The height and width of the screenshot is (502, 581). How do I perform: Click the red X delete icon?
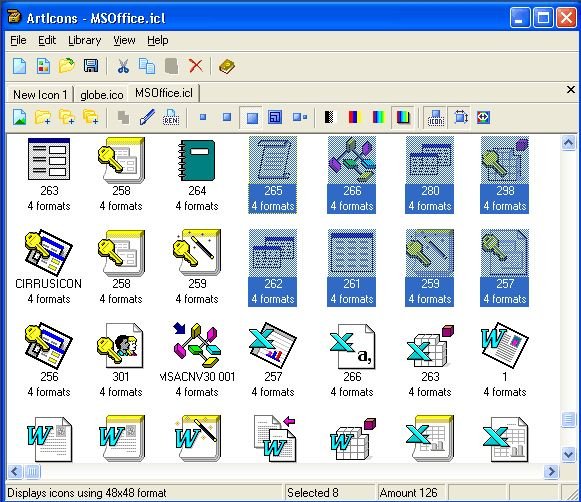coord(196,66)
